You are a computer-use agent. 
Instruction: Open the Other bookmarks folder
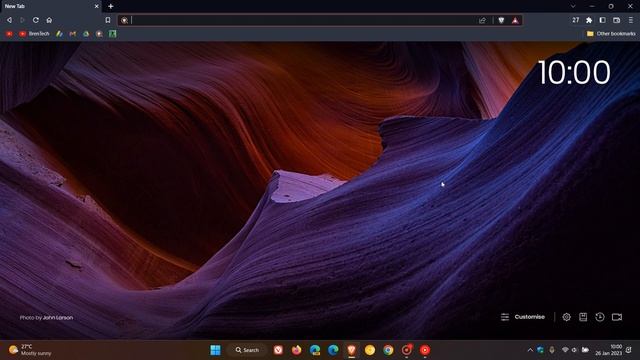pos(611,34)
